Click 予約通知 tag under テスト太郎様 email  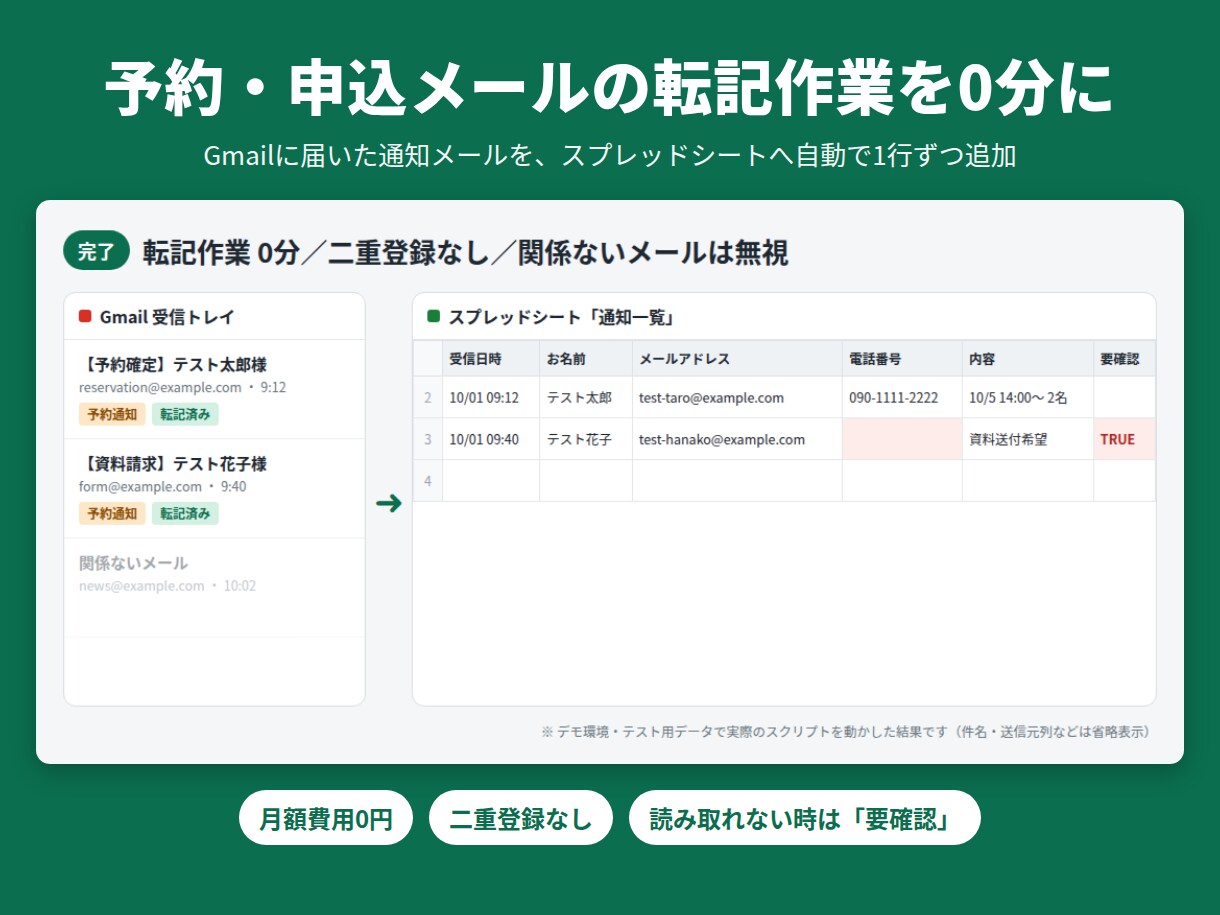(x=112, y=414)
